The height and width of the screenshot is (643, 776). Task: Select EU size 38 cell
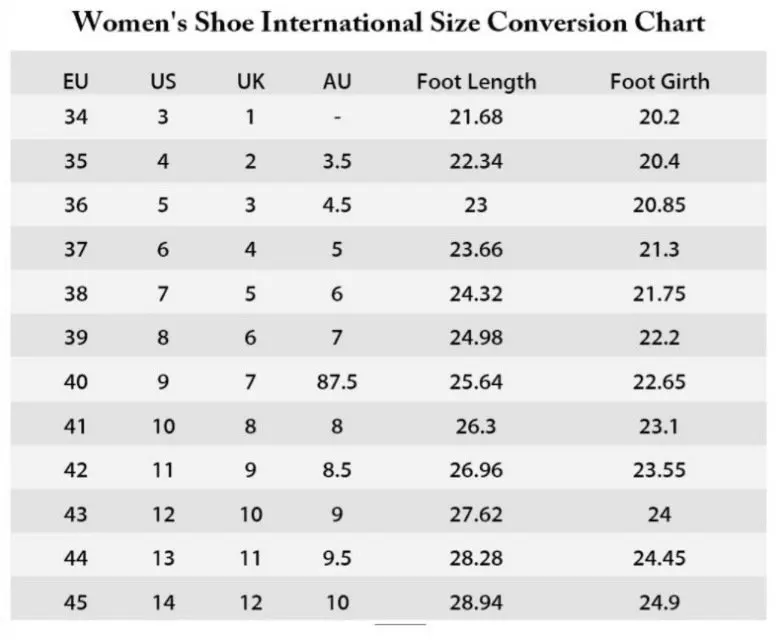pos(75,293)
